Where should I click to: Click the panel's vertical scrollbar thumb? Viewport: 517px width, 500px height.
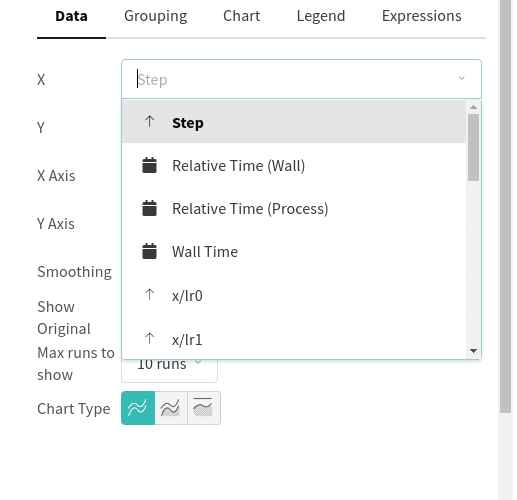click(x=506, y=205)
